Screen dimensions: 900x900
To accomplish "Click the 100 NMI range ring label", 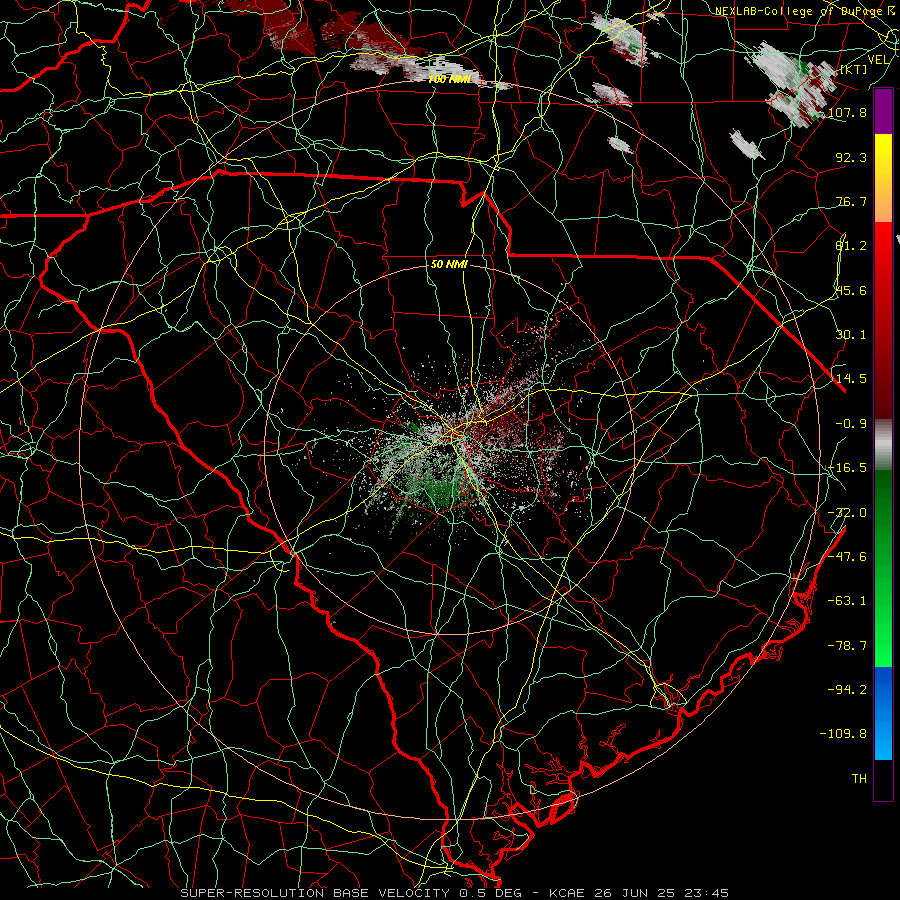I will tap(449, 79).
